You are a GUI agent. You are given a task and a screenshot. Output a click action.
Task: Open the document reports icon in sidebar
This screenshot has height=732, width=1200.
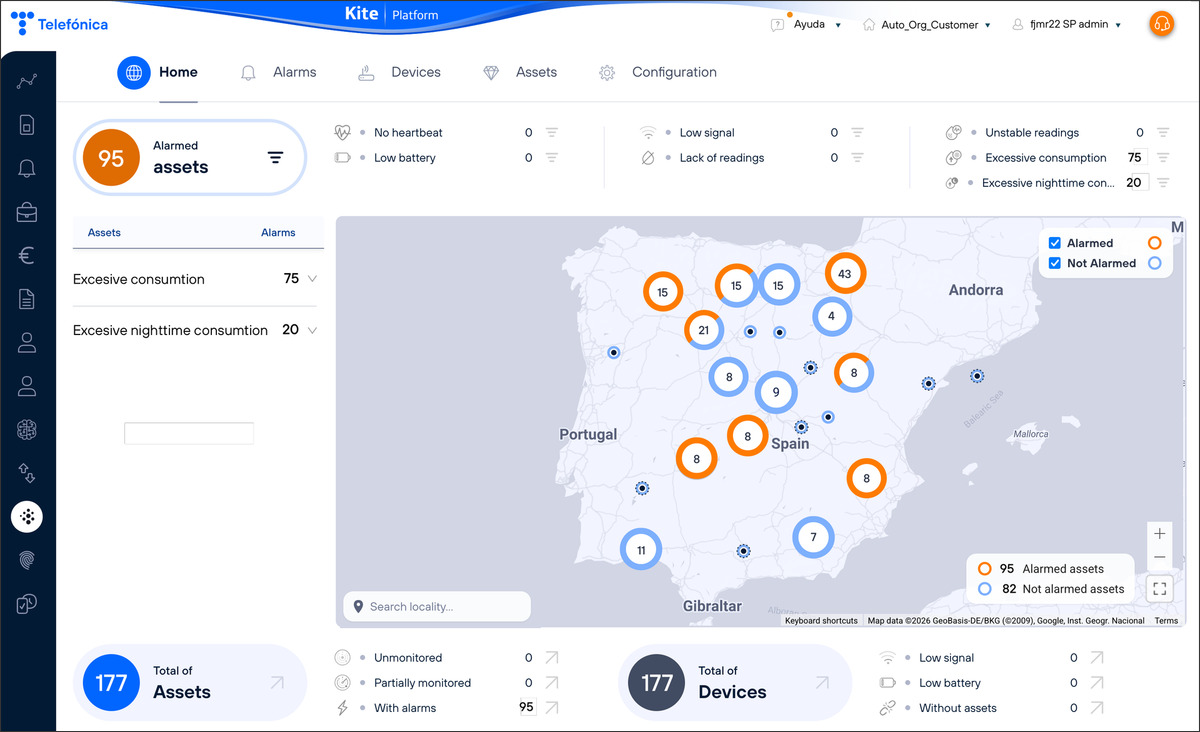click(x=27, y=299)
